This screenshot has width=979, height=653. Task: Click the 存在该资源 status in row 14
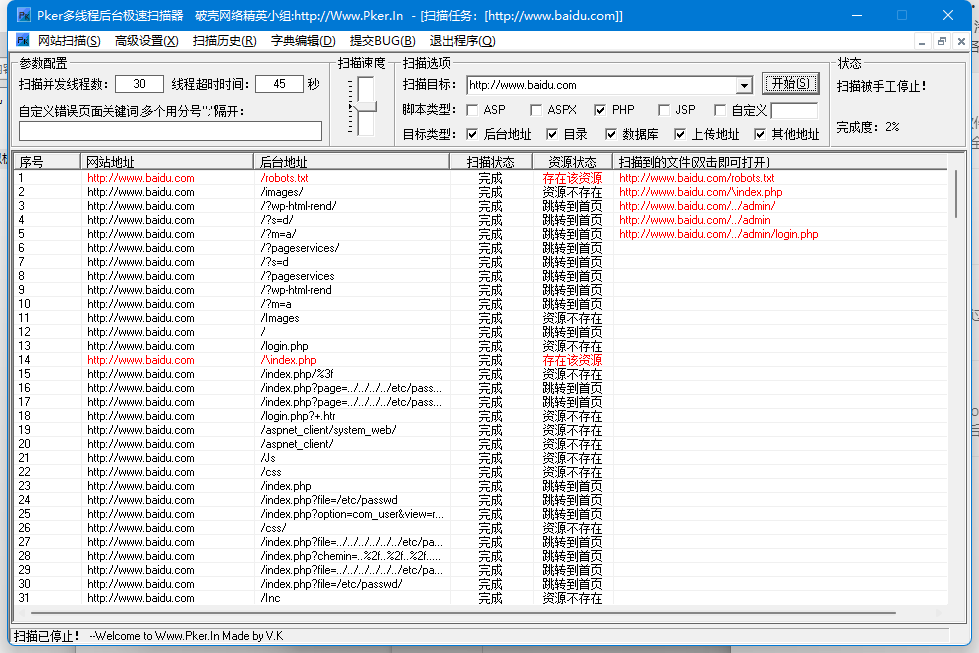tap(572, 360)
